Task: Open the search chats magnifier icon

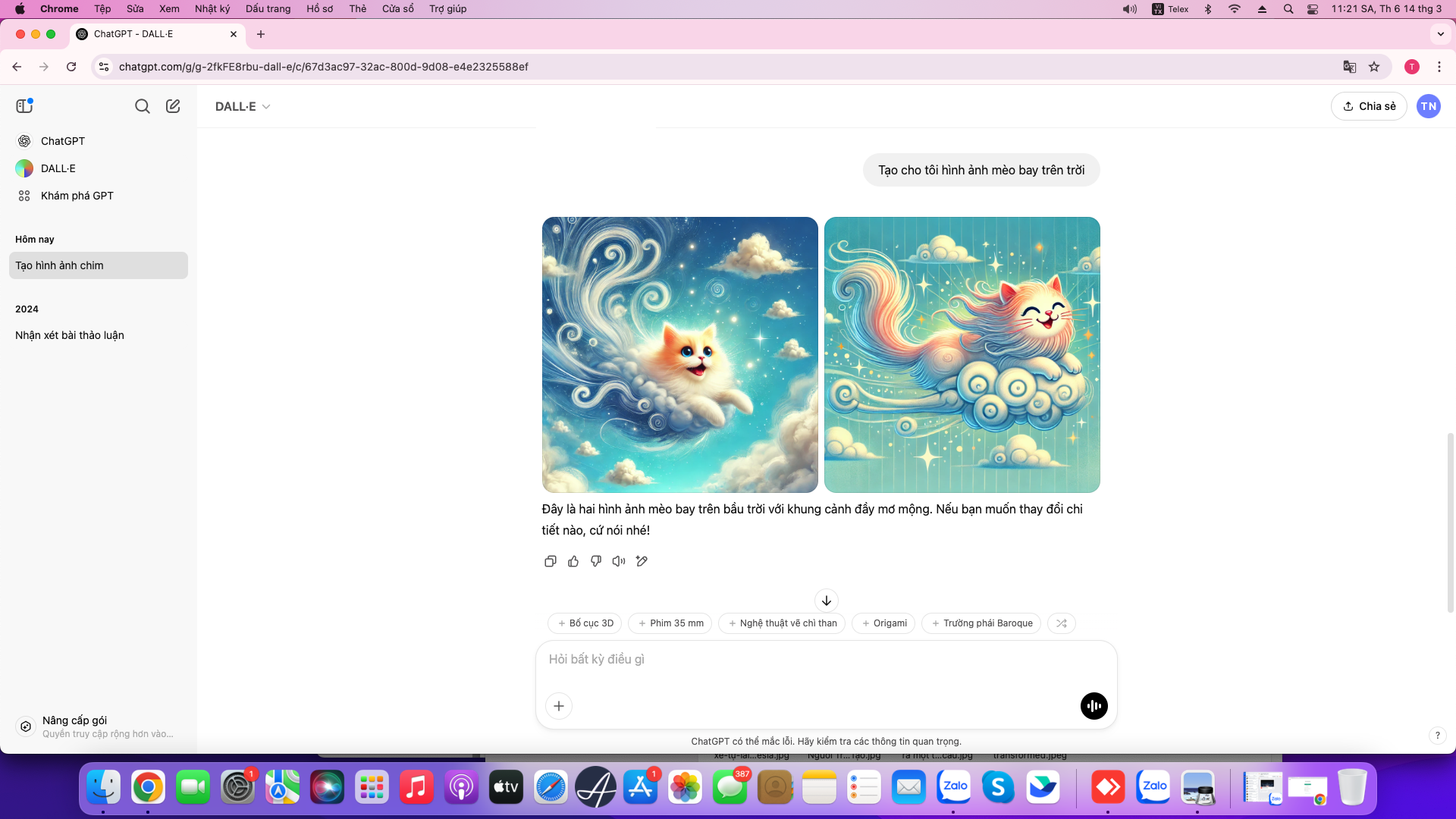Action: (x=142, y=106)
